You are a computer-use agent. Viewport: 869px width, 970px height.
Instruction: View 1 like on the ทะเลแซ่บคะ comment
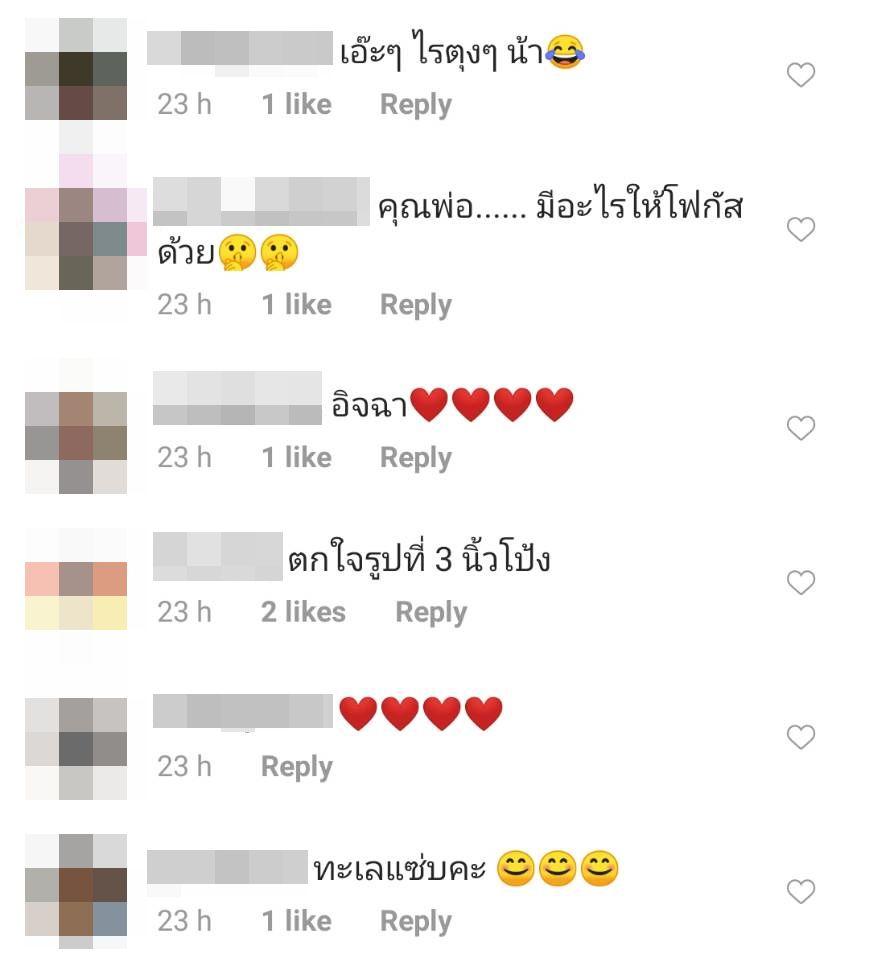point(296,921)
